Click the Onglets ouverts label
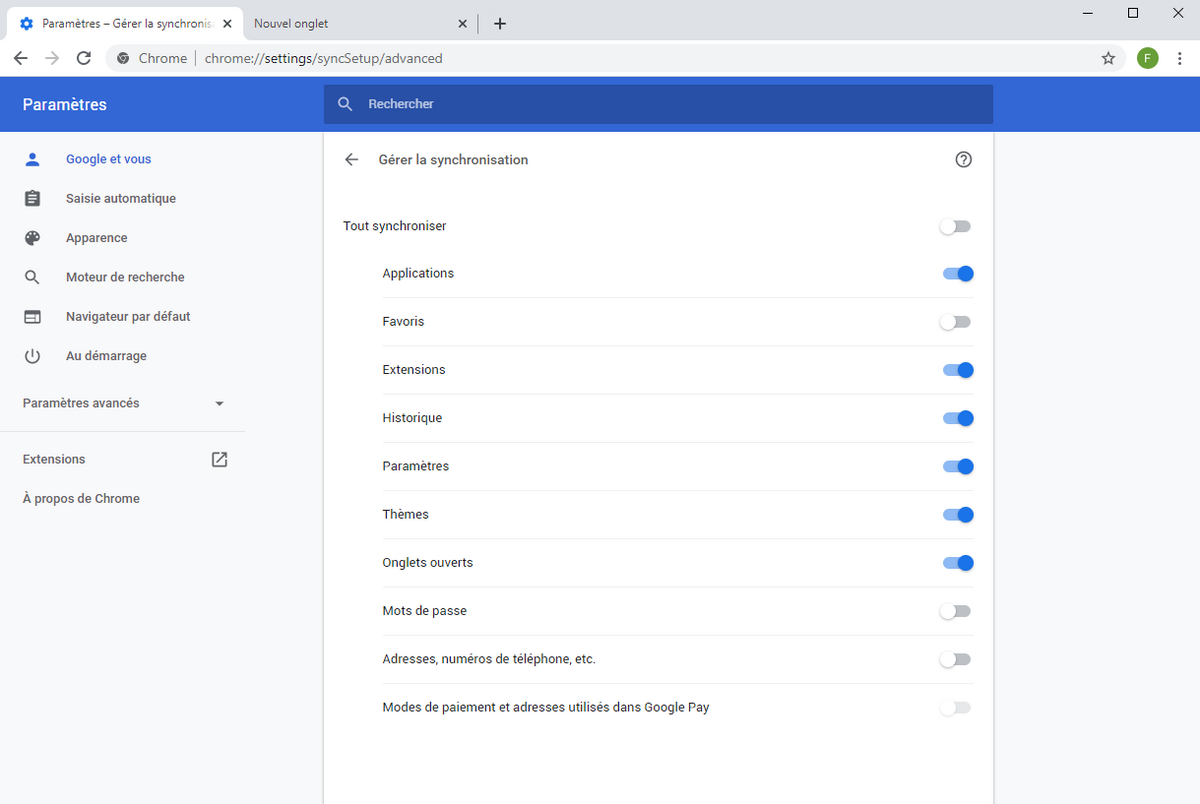The width and height of the screenshot is (1200, 804). (x=428, y=563)
